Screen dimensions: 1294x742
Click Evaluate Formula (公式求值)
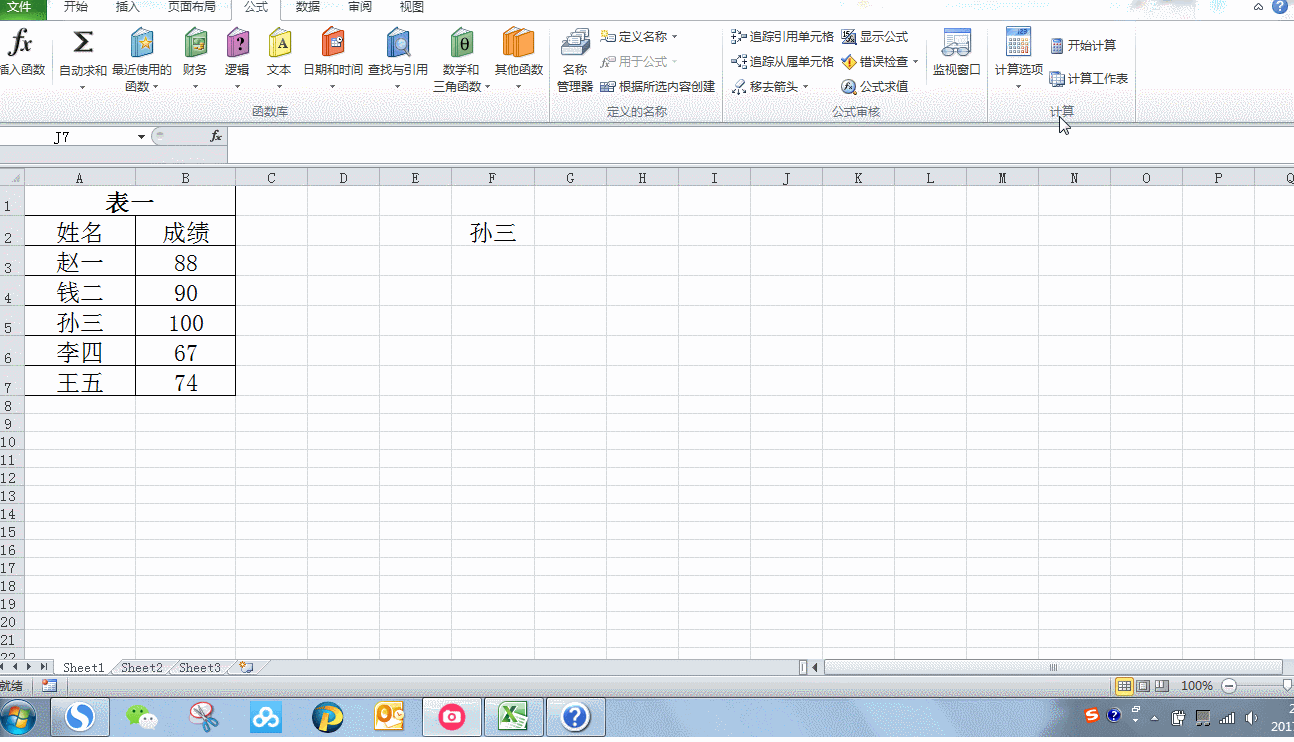coord(875,86)
